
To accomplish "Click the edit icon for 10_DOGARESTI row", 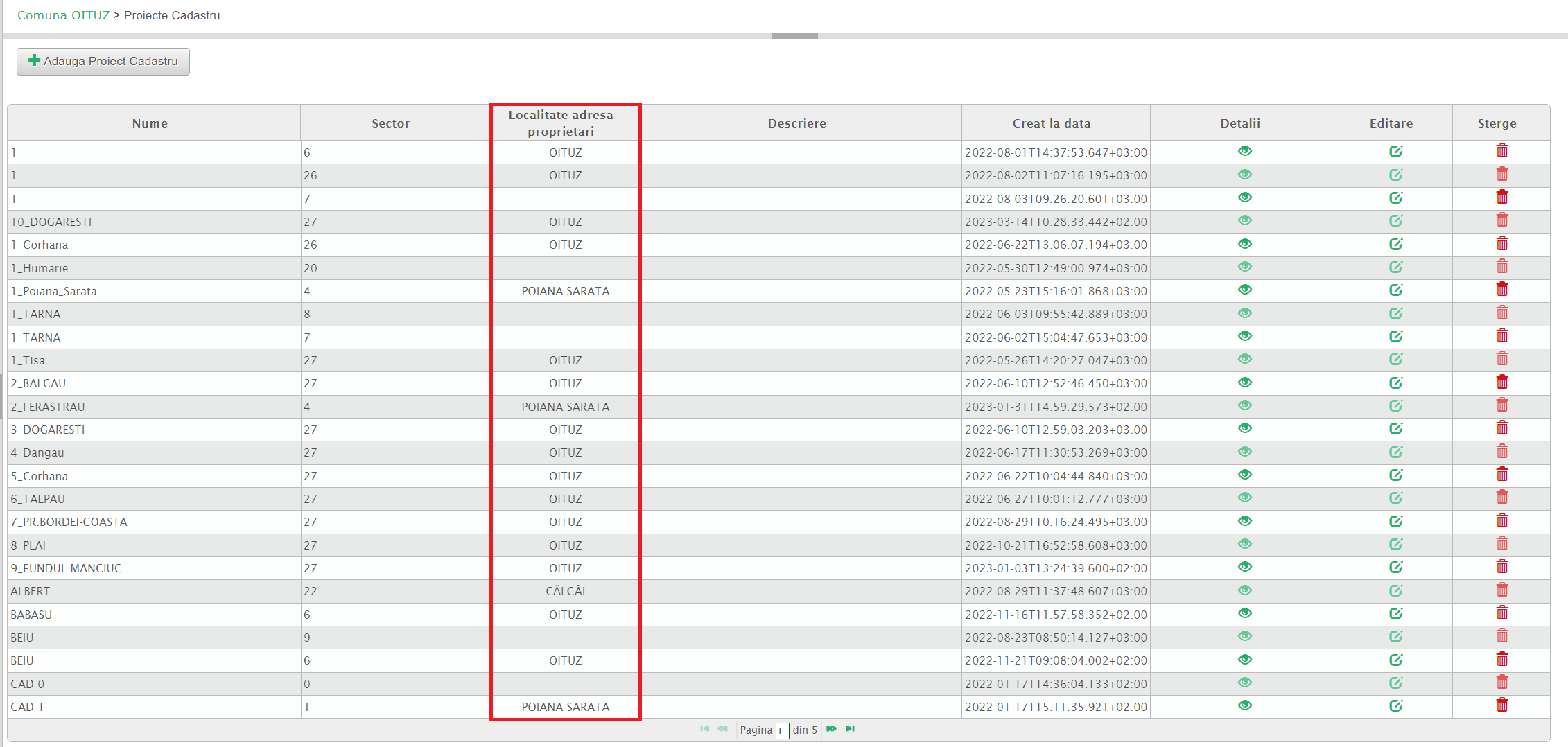I will pyautogui.click(x=1395, y=221).
